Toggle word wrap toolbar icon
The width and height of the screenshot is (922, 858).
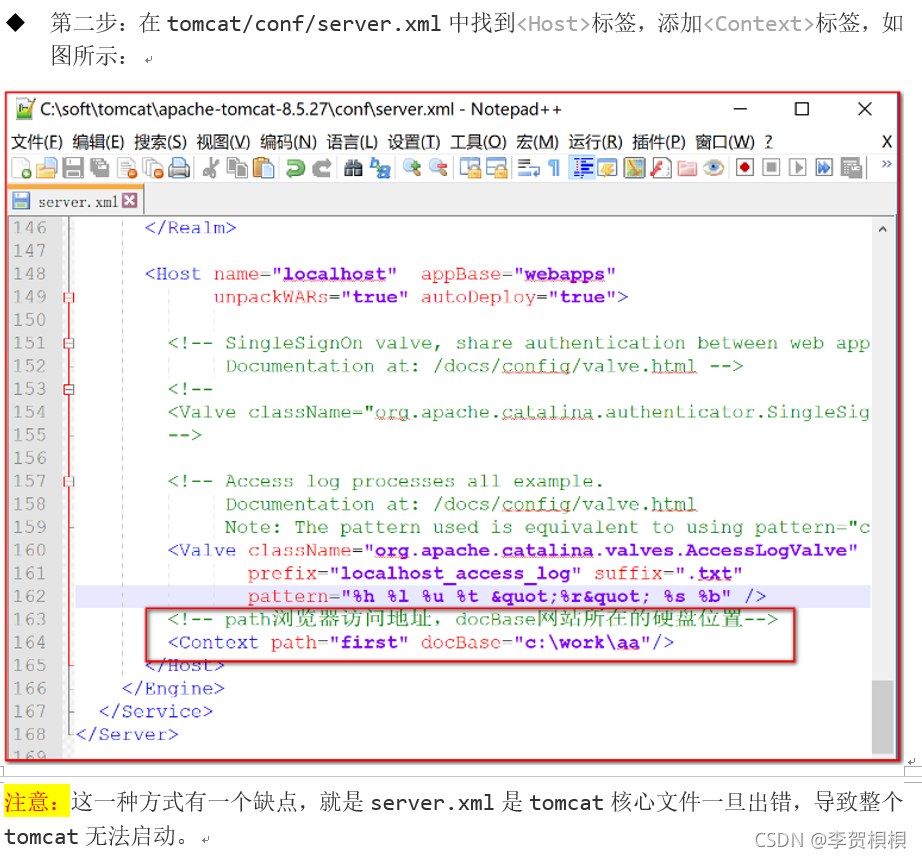tap(528, 168)
